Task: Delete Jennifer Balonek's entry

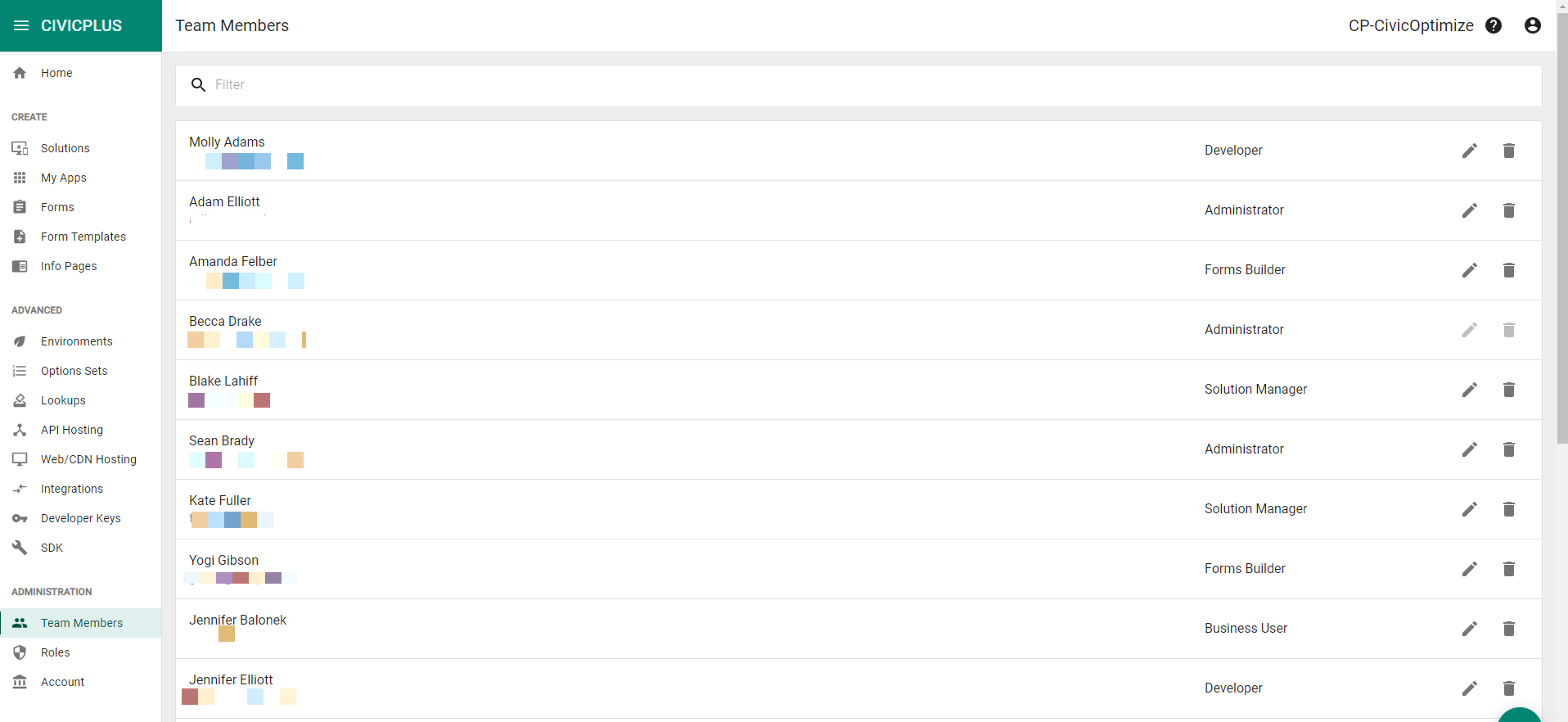Action: [x=1509, y=629]
